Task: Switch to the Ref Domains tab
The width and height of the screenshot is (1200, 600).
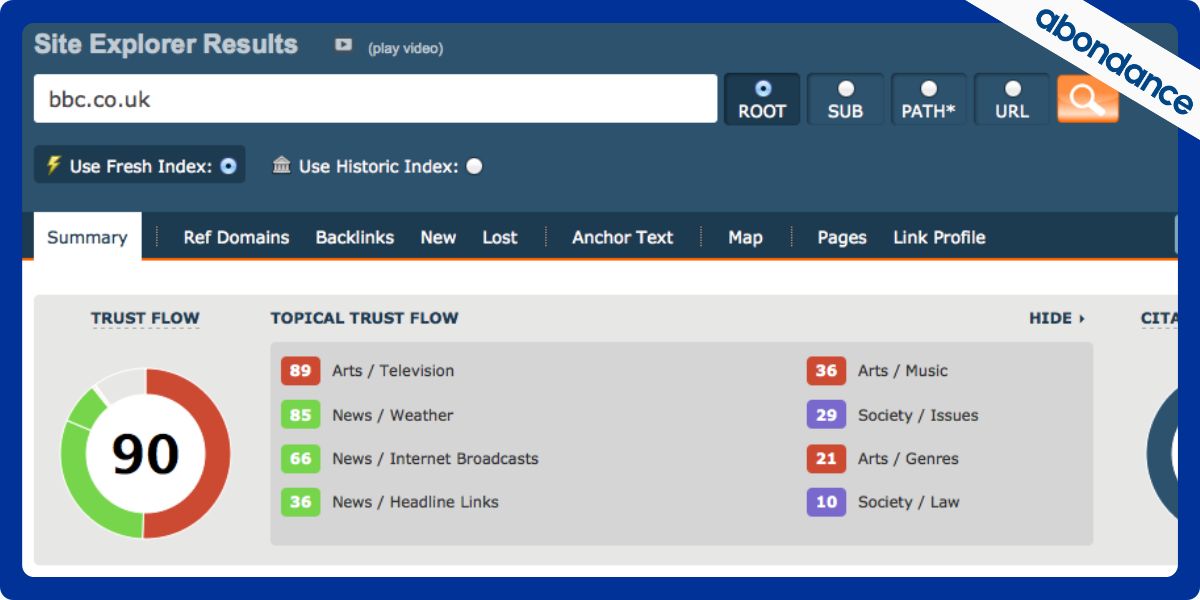Action: tap(236, 237)
